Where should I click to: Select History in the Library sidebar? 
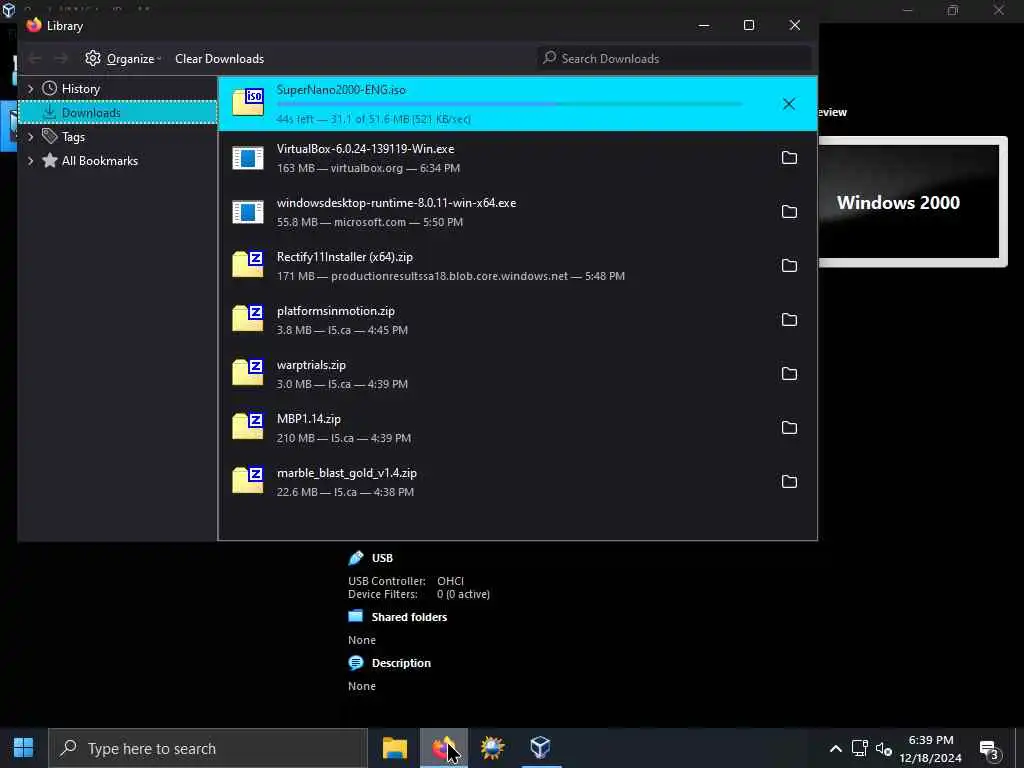pos(80,88)
